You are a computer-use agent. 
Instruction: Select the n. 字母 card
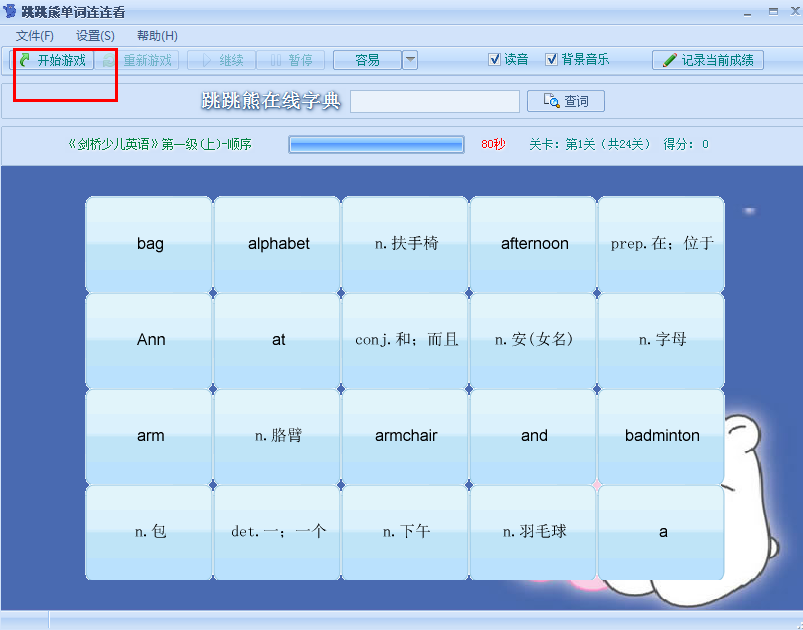click(x=661, y=341)
